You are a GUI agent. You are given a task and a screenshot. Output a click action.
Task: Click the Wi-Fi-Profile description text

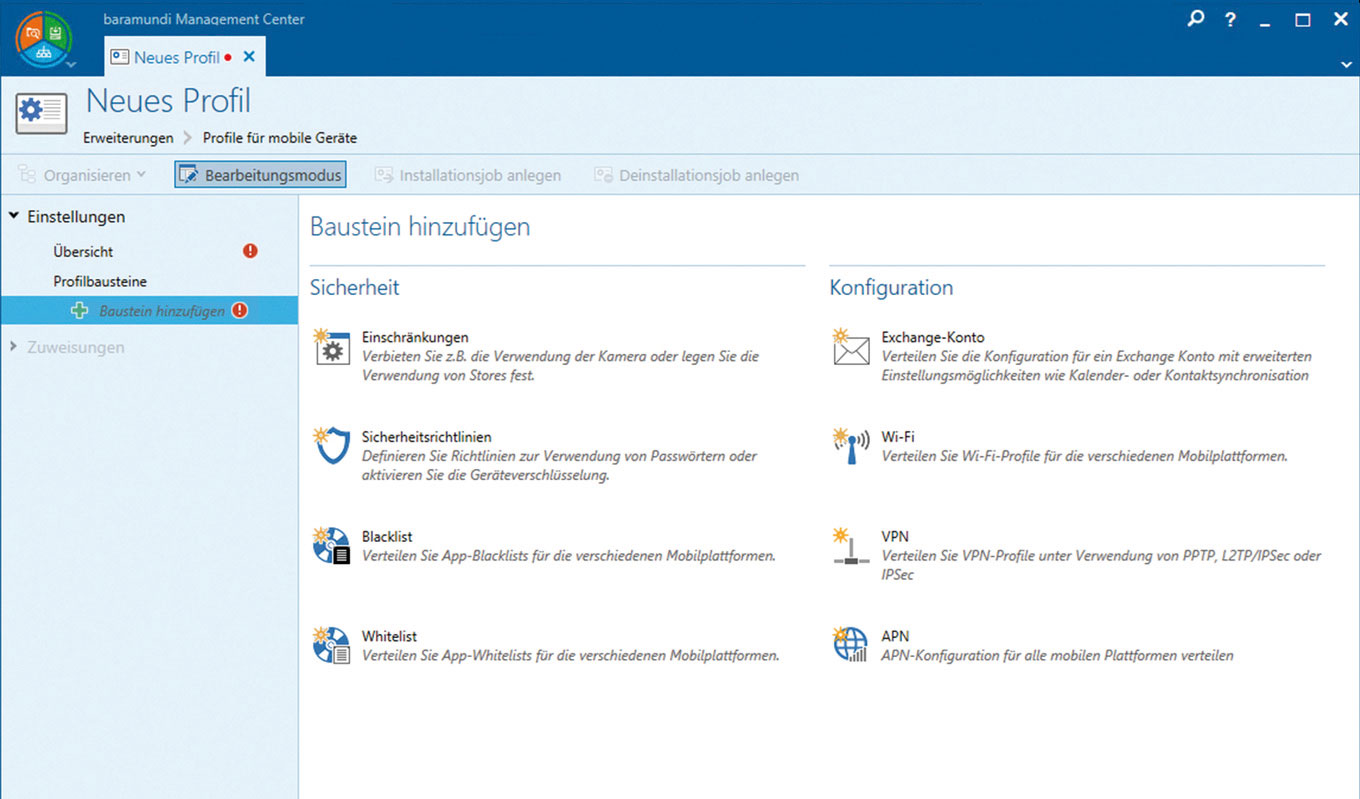1084,456
